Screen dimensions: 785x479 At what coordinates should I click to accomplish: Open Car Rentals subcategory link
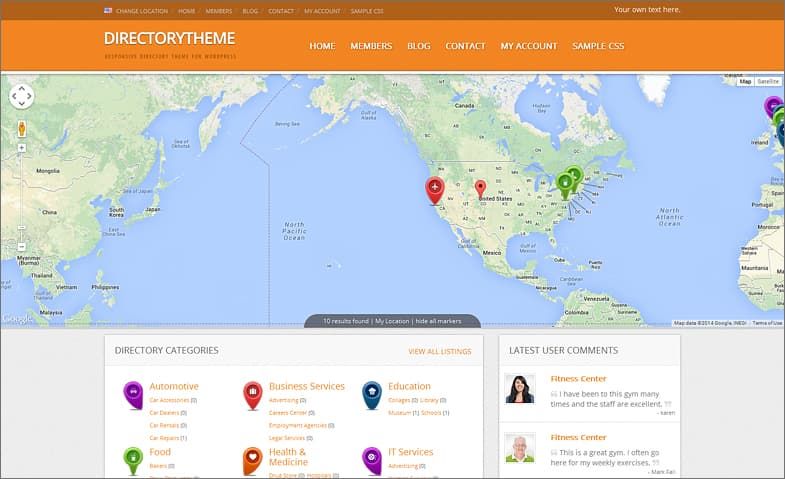(x=164, y=425)
